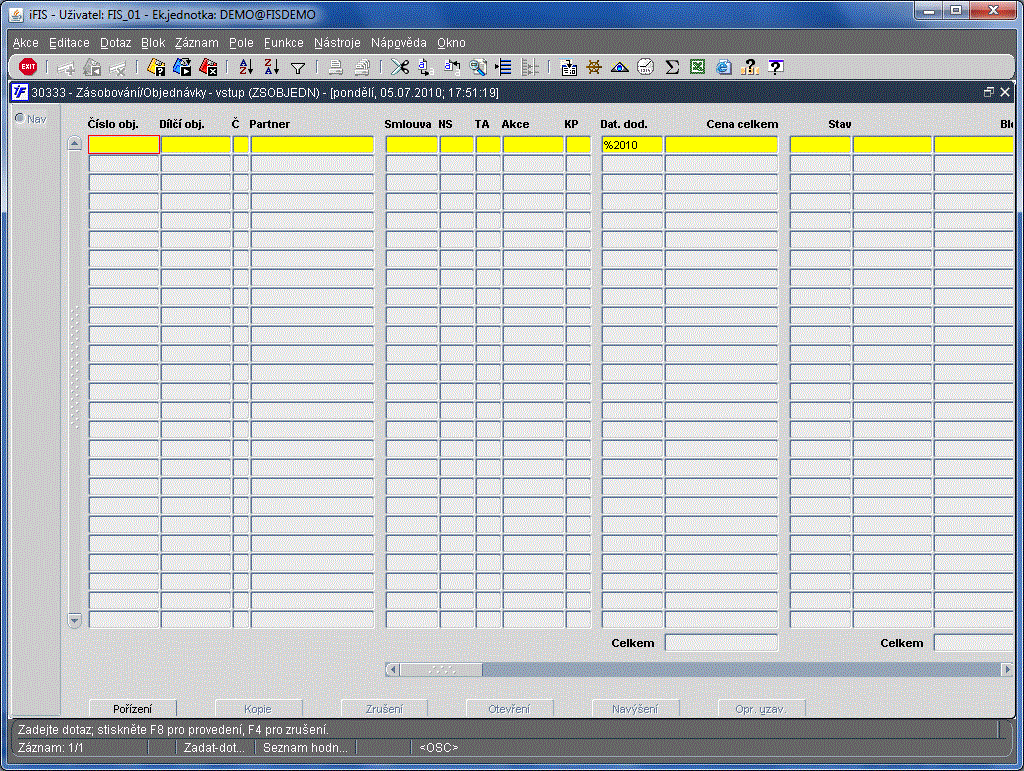Click the Seznam hodn... status bar entry

tap(305, 747)
